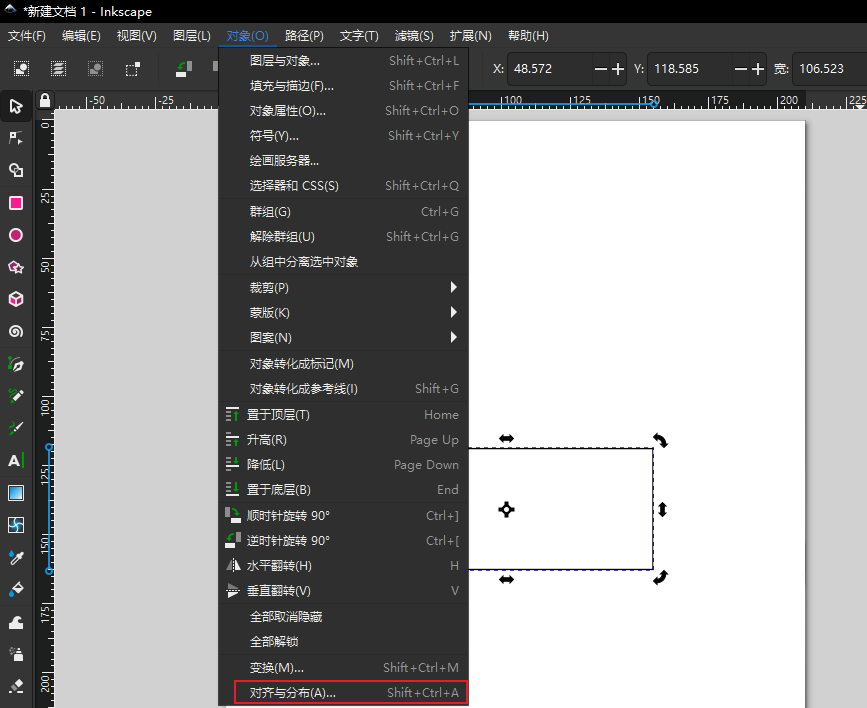
Task: Choose 置于顶层(T) menu entry
Action: [343, 414]
